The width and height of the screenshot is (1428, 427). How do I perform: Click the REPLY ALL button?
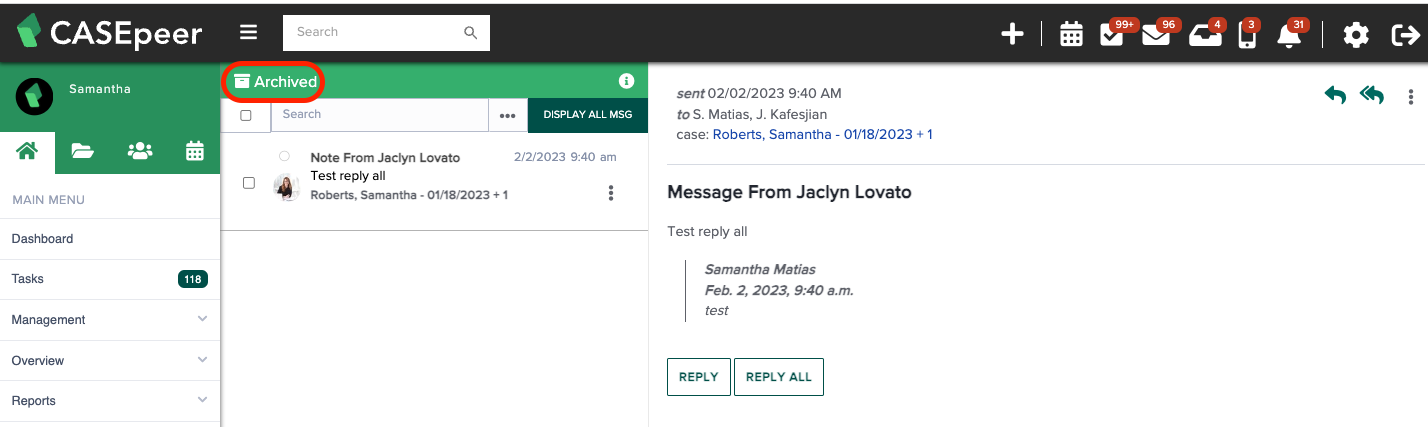[779, 377]
